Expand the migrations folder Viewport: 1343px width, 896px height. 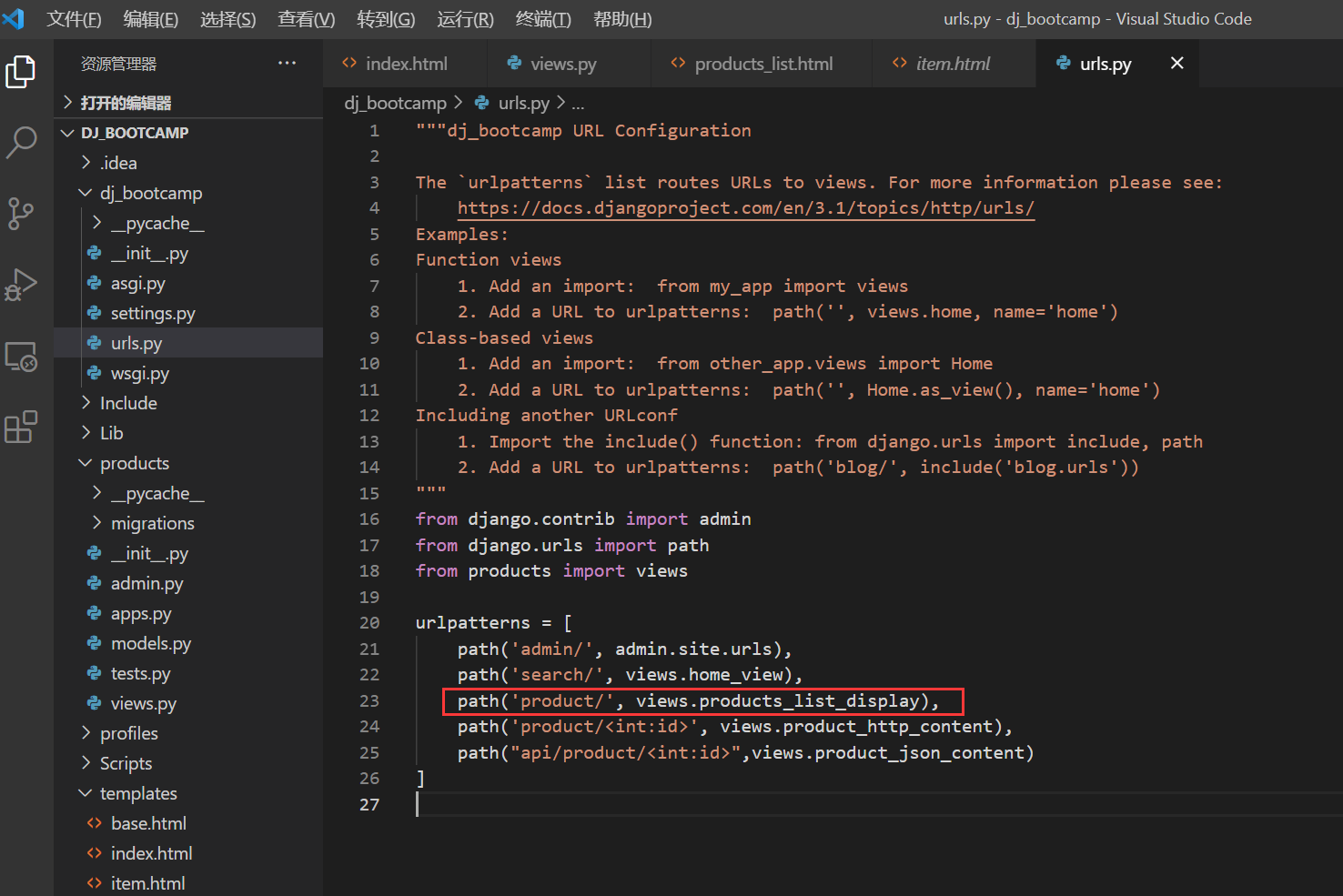tap(96, 523)
